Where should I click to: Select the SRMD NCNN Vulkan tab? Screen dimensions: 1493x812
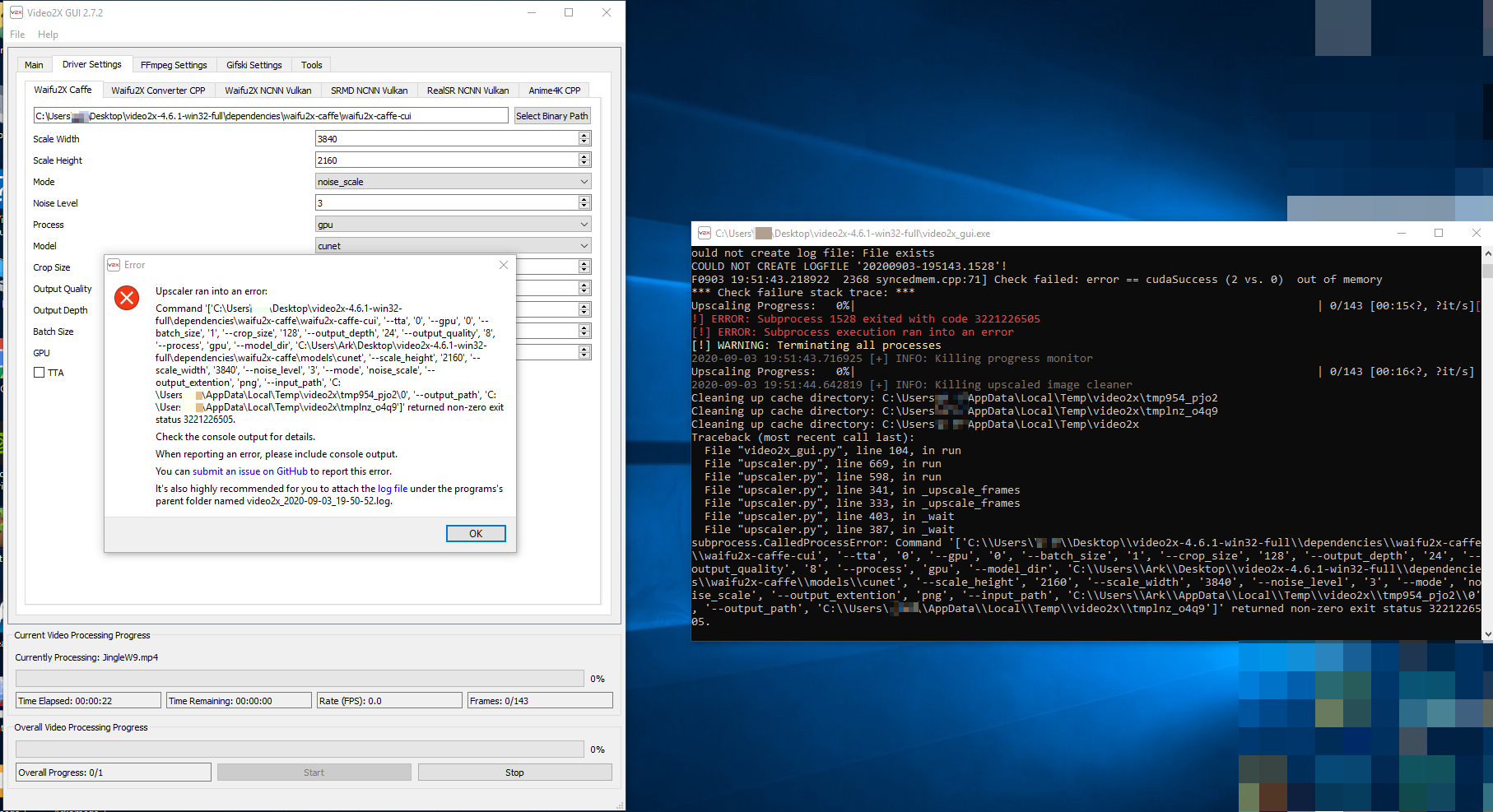coord(370,90)
